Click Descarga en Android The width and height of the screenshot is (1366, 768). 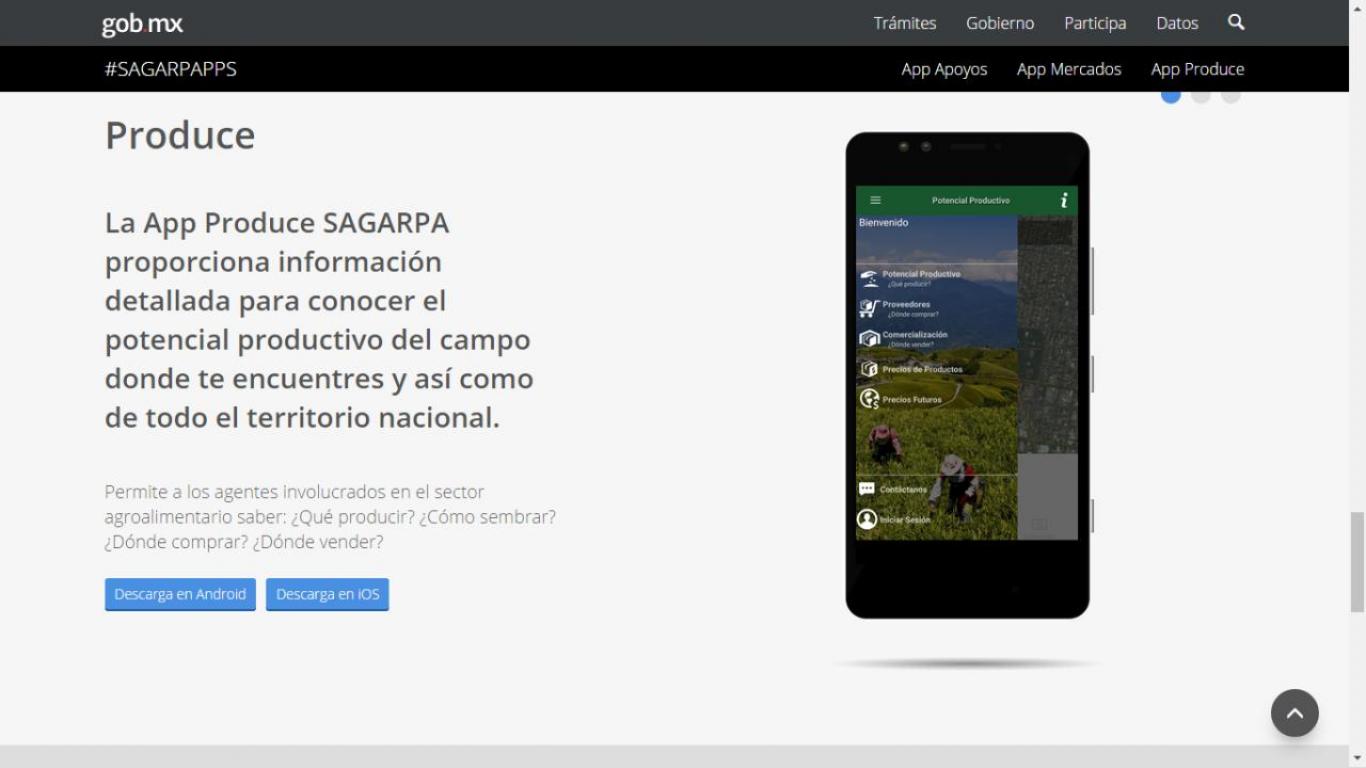[x=180, y=594]
